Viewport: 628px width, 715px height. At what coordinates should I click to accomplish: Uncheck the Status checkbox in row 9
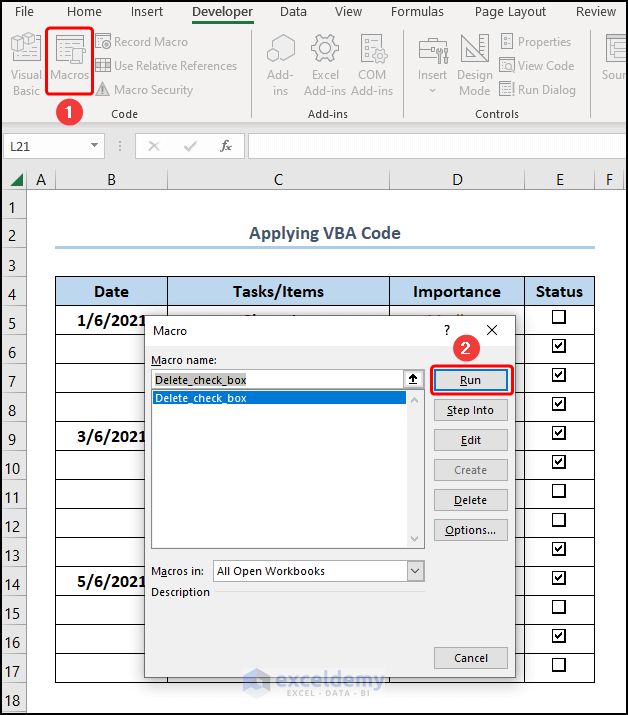tap(559, 433)
